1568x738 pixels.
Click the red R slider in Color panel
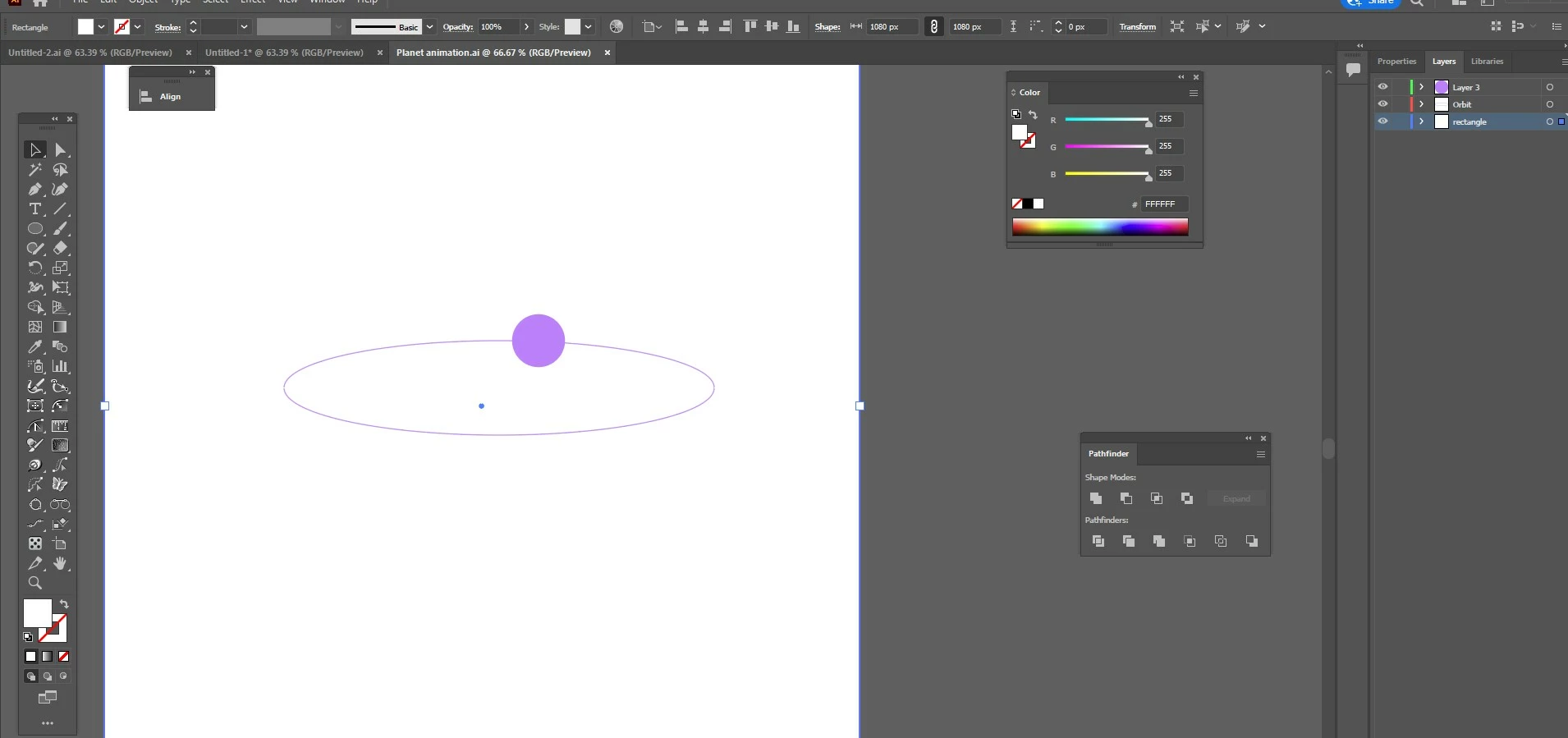coord(1107,120)
